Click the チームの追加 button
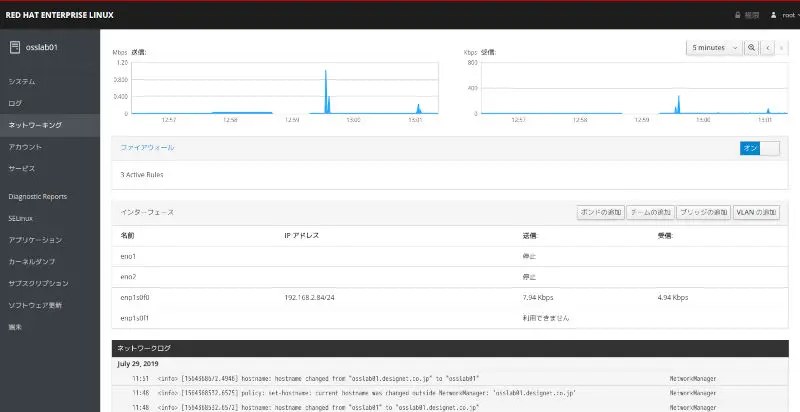 point(651,213)
